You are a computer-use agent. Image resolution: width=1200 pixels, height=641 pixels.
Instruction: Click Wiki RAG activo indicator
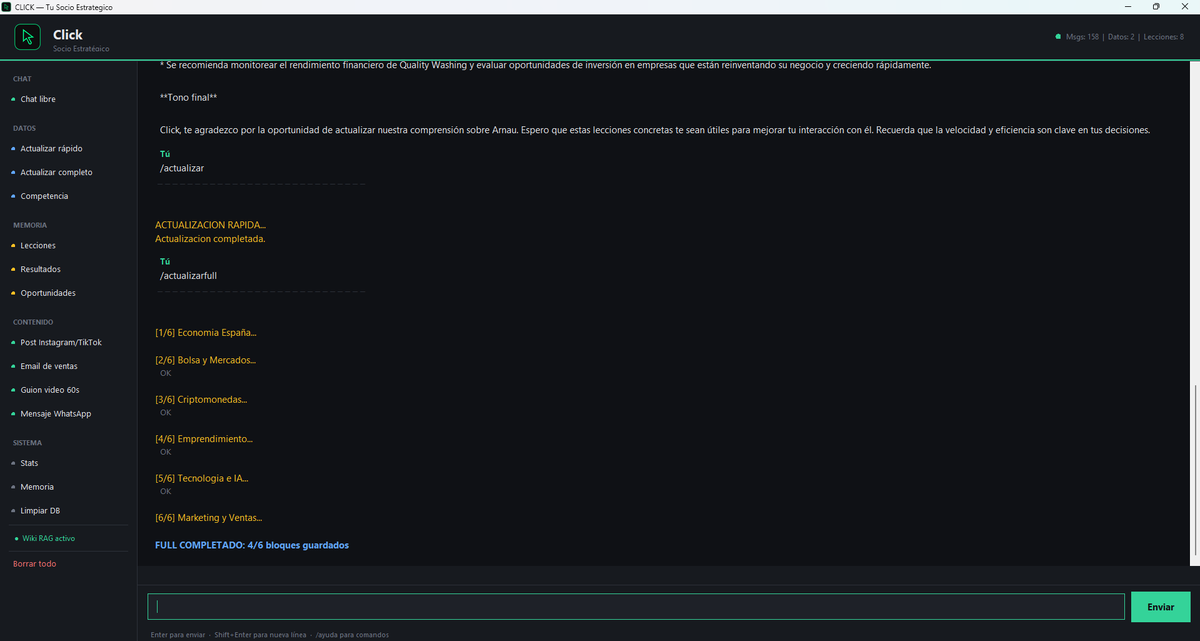point(48,538)
